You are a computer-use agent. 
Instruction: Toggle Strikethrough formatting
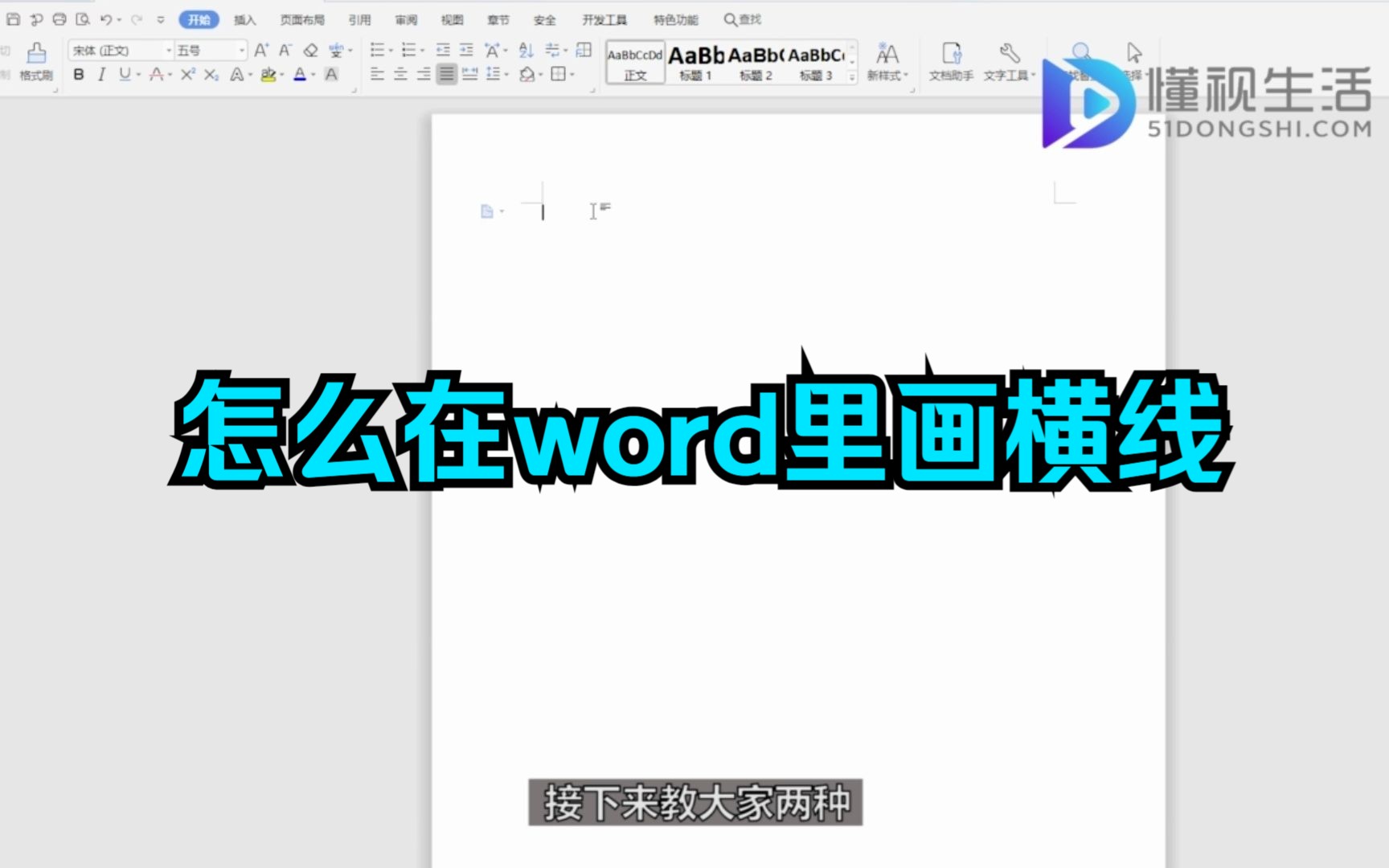[x=156, y=75]
